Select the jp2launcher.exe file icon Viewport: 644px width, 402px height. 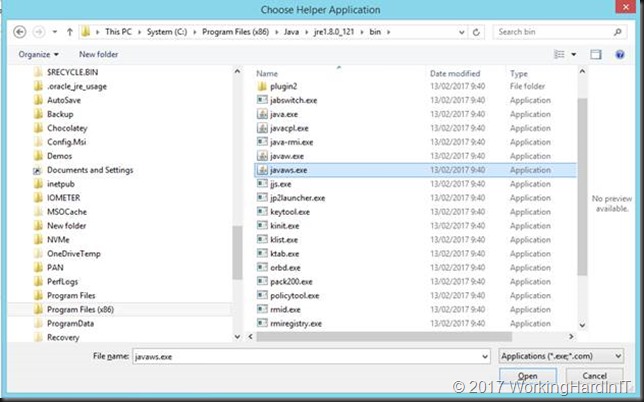pos(262,198)
